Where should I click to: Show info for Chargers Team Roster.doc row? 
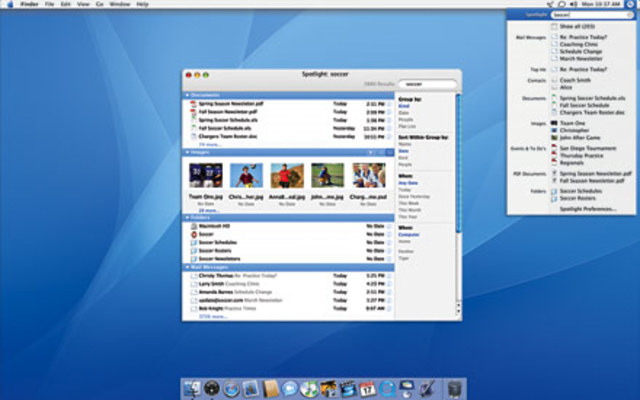click(389, 137)
